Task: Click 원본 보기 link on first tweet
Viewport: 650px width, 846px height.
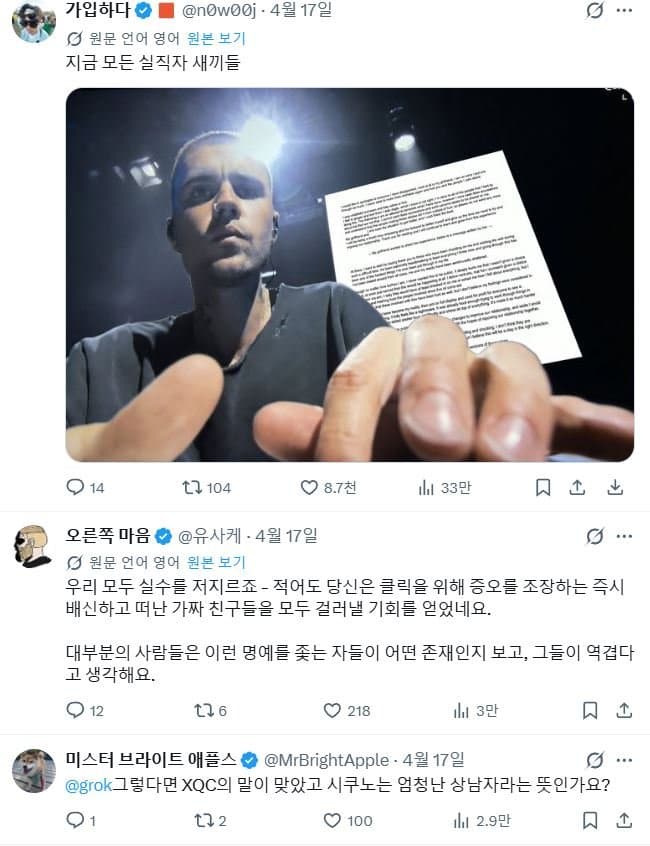Action: (x=216, y=38)
